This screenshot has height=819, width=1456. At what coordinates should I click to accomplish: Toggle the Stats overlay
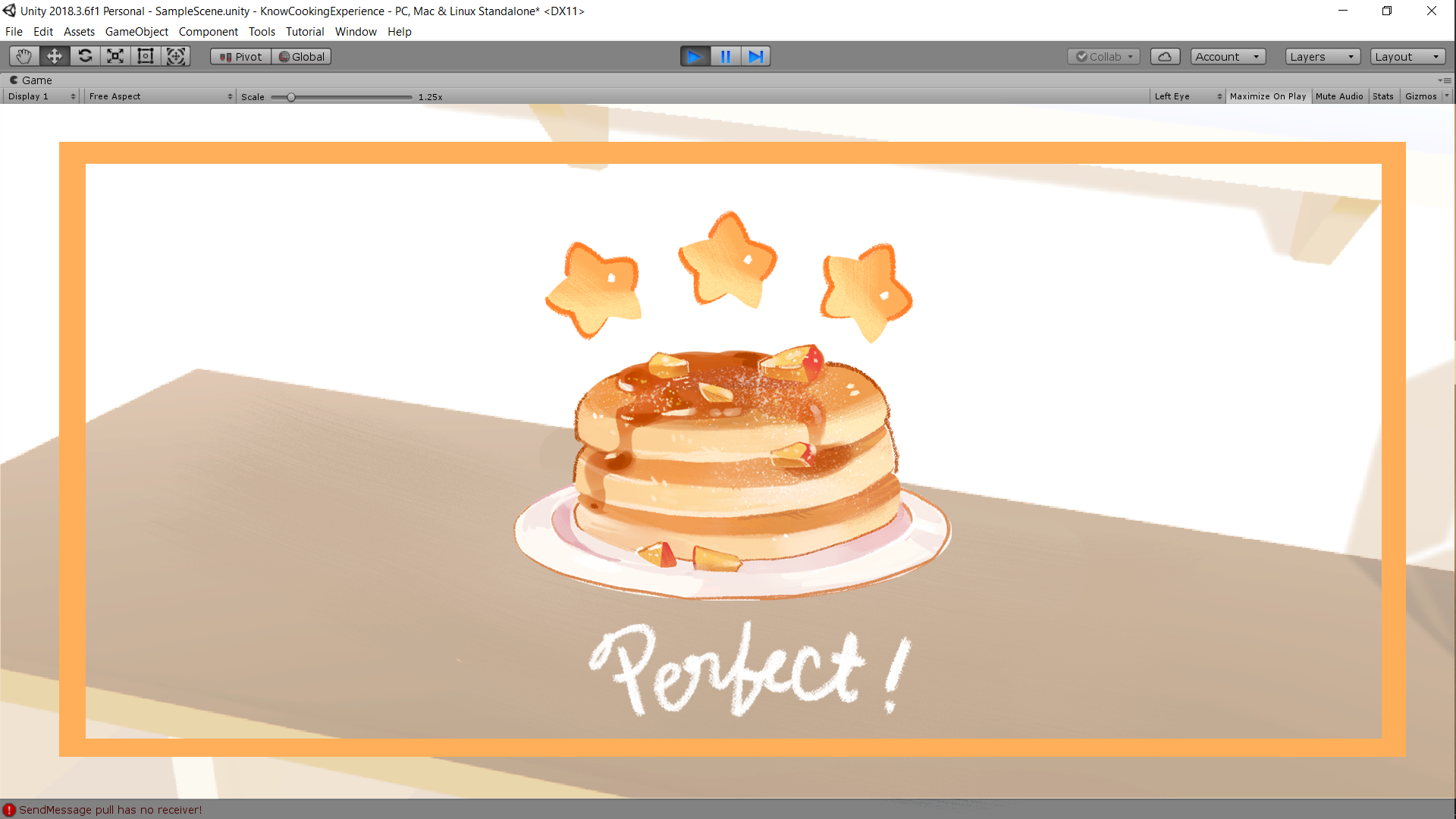(1382, 96)
